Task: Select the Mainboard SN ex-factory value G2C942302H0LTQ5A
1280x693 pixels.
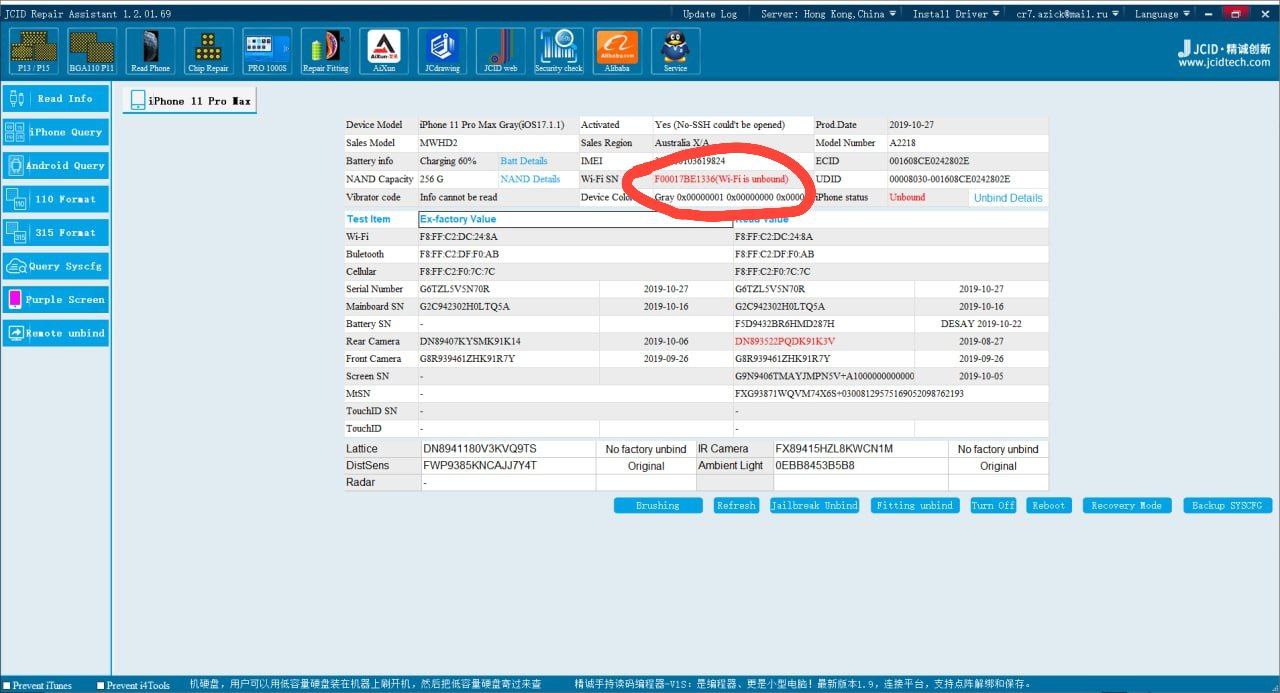Action: pos(465,307)
